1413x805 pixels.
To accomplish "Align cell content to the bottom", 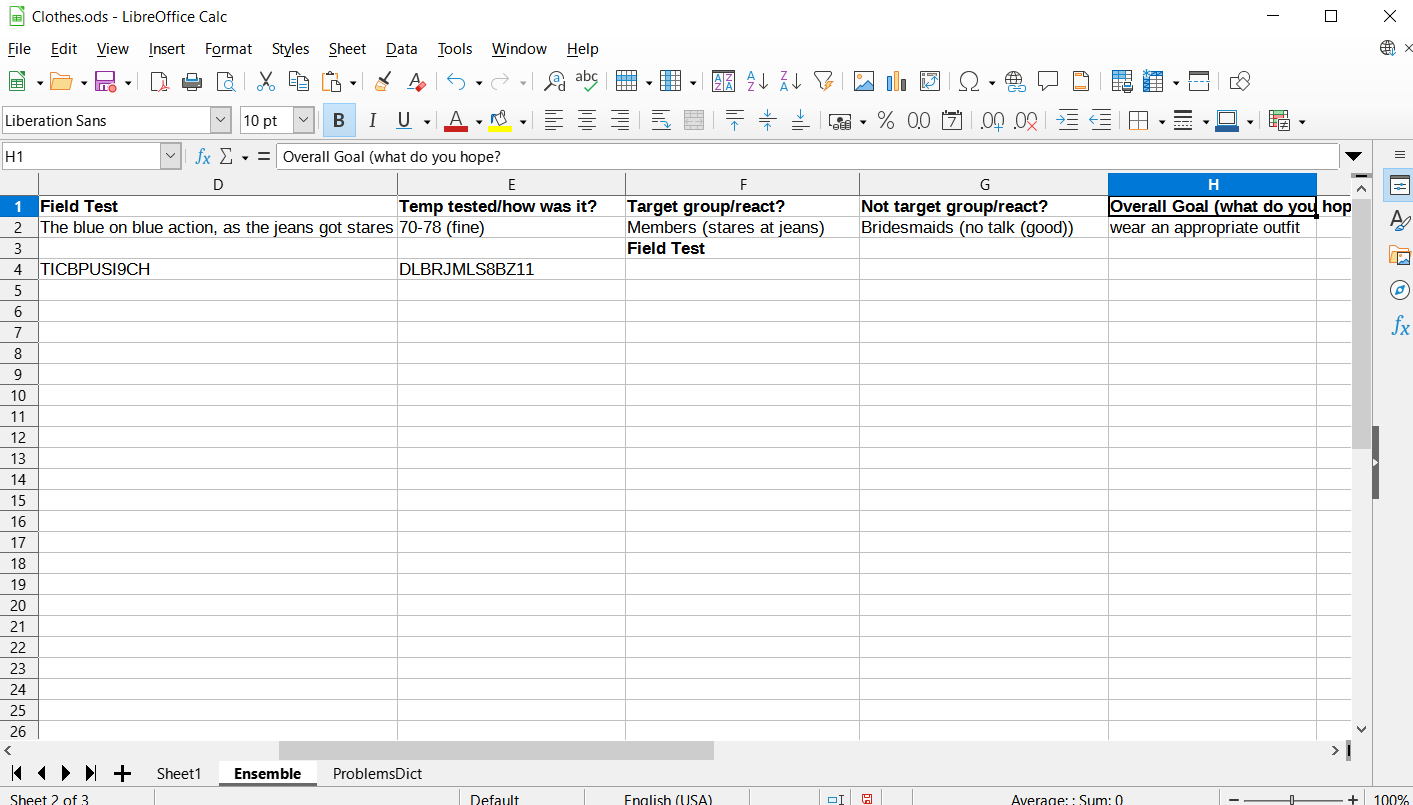I will coord(800,121).
